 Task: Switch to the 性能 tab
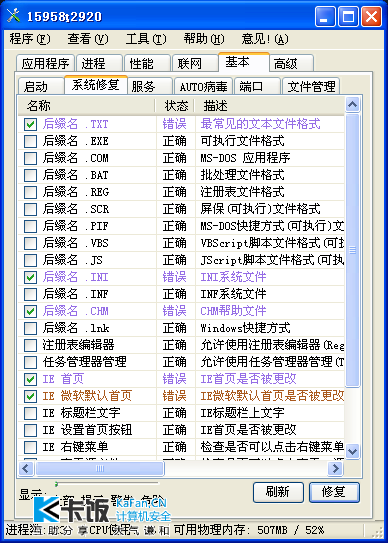[x=148, y=63]
